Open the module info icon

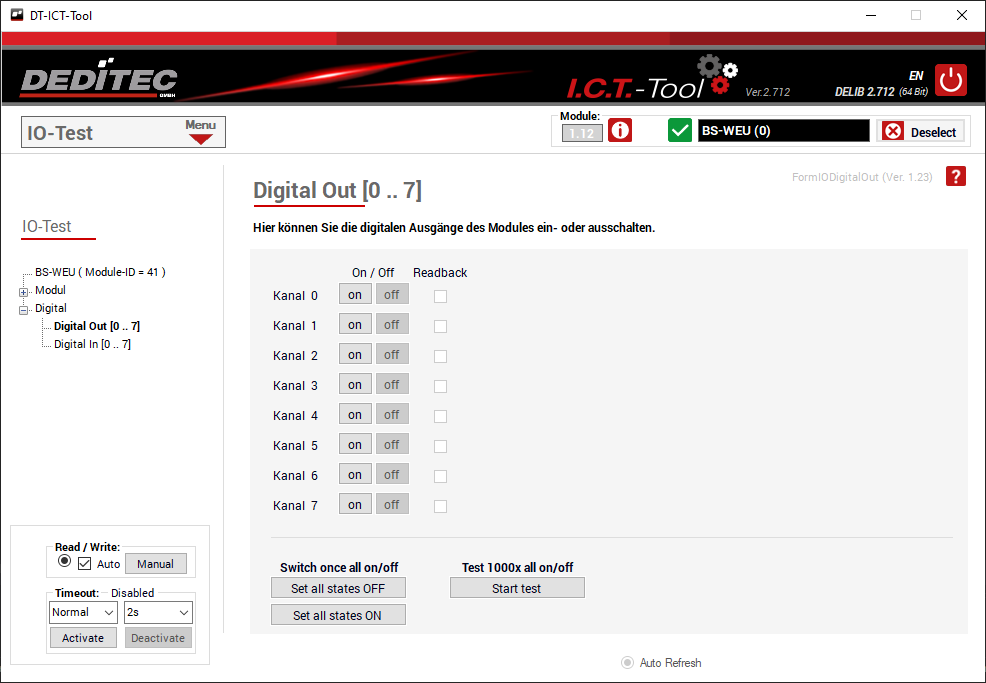[620, 131]
